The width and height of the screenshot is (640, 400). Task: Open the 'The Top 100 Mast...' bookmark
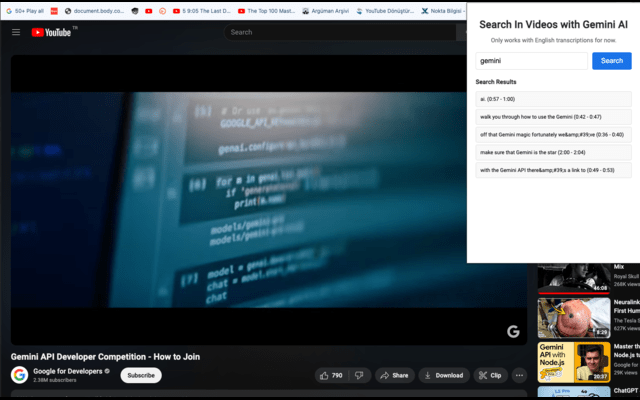pyautogui.click(x=267, y=11)
